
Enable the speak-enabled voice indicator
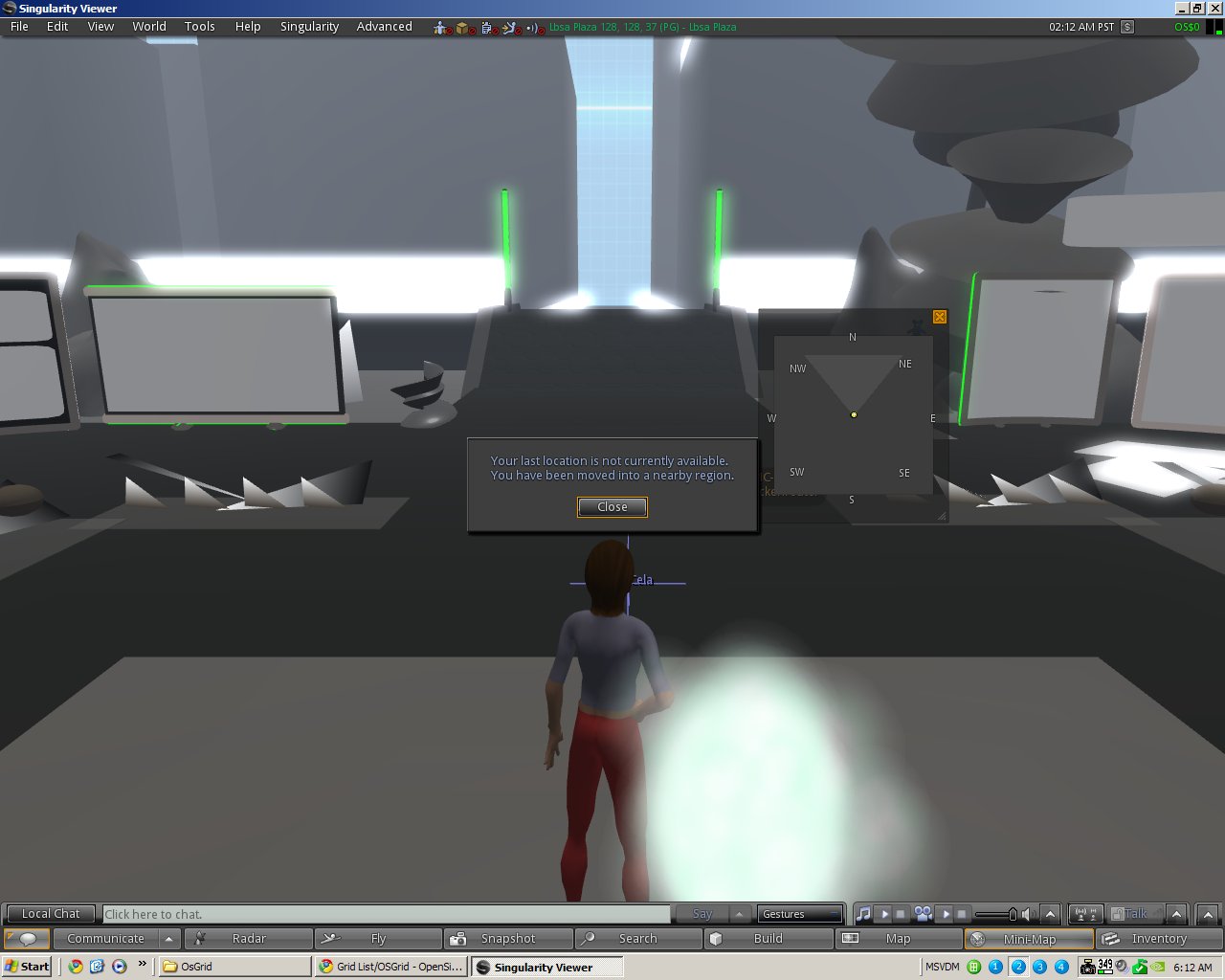1085,914
